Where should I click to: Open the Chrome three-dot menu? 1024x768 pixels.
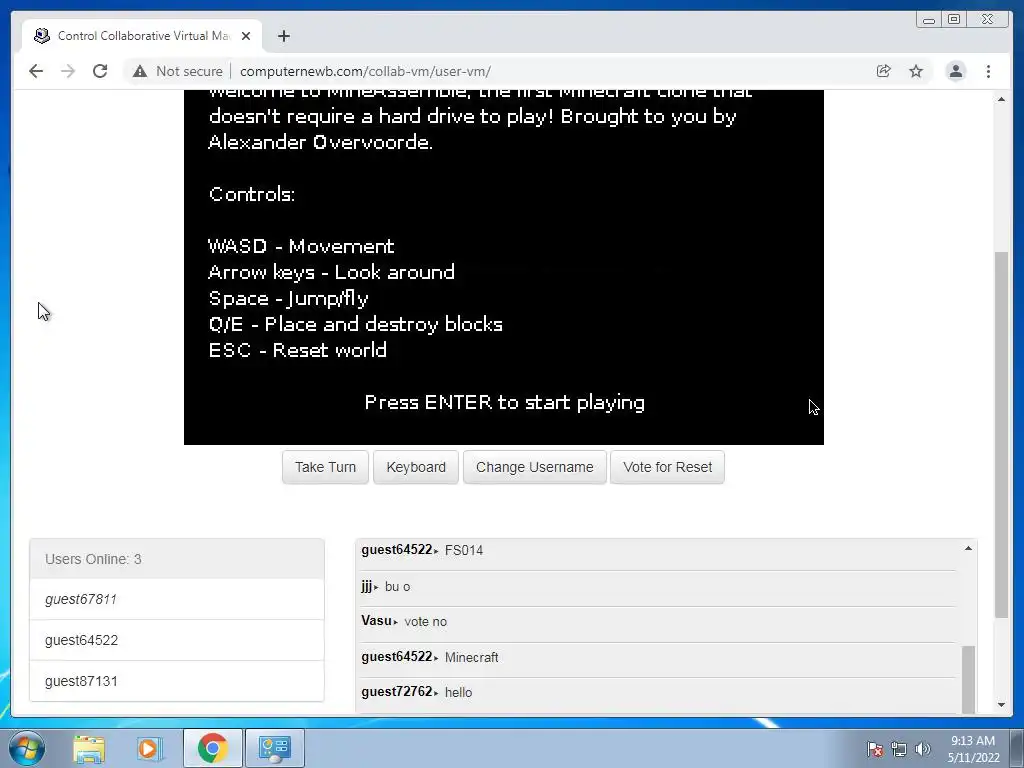pyautogui.click(x=988, y=71)
